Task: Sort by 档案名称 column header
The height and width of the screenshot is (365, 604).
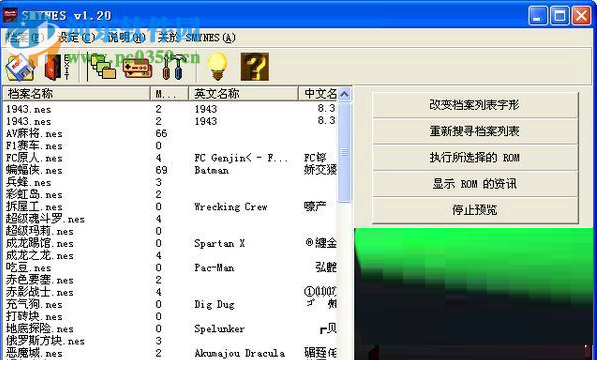Action: point(76,94)
